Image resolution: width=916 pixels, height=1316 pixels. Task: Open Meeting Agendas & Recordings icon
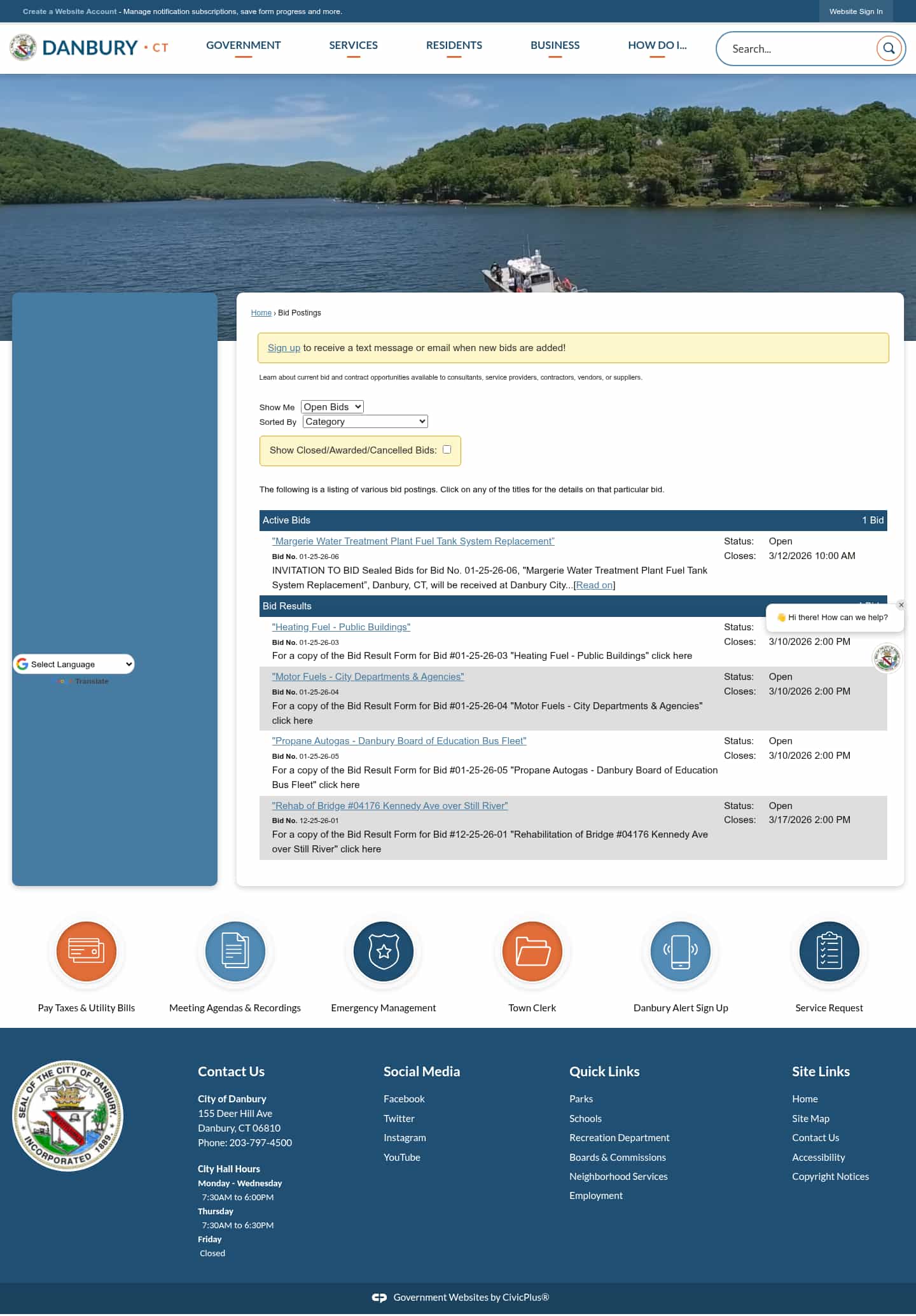[235, 952]
